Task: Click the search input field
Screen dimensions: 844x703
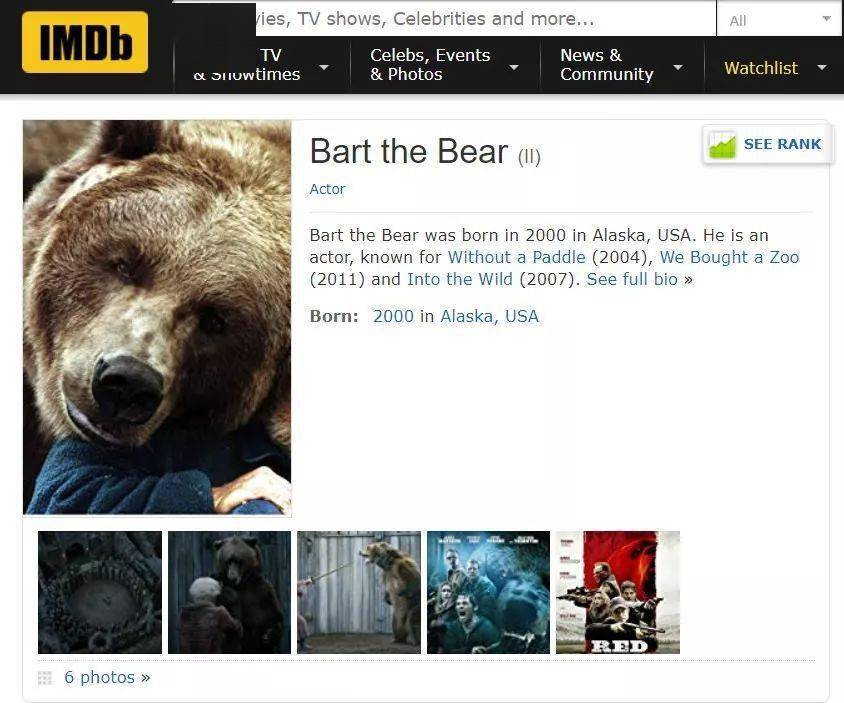Action: (486, 19)
